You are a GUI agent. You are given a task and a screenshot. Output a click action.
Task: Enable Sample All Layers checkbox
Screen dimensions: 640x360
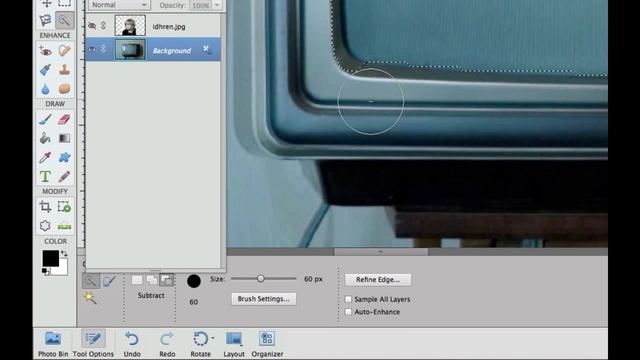pyautogui.click(x=348, y=299)
